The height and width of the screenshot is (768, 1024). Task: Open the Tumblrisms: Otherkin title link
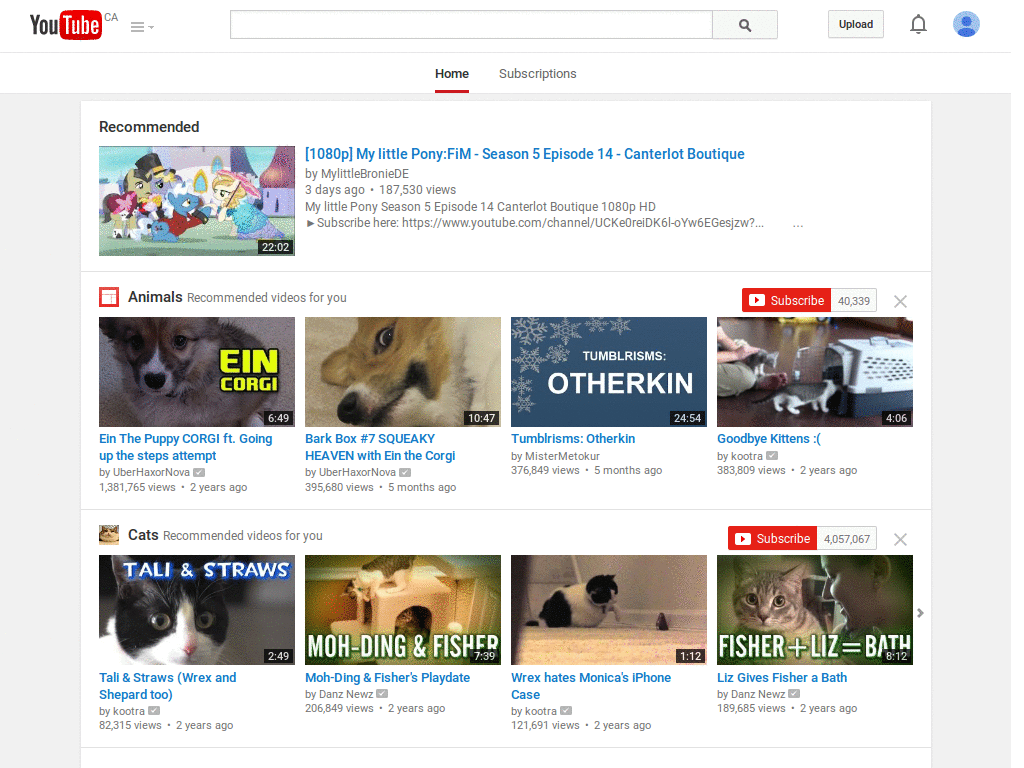[573, 439]
